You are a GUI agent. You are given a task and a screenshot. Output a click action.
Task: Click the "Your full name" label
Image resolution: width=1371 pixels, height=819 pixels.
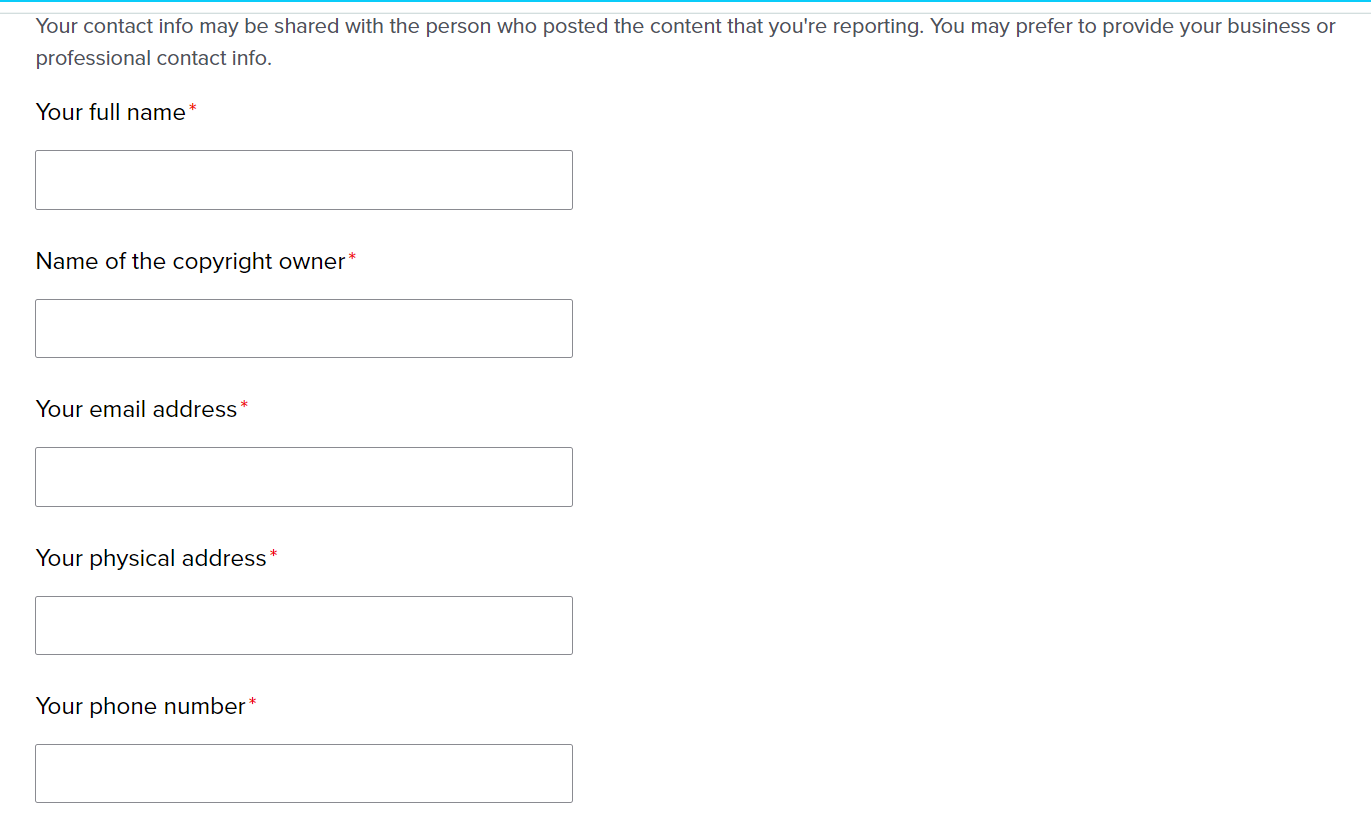point(110,112)
